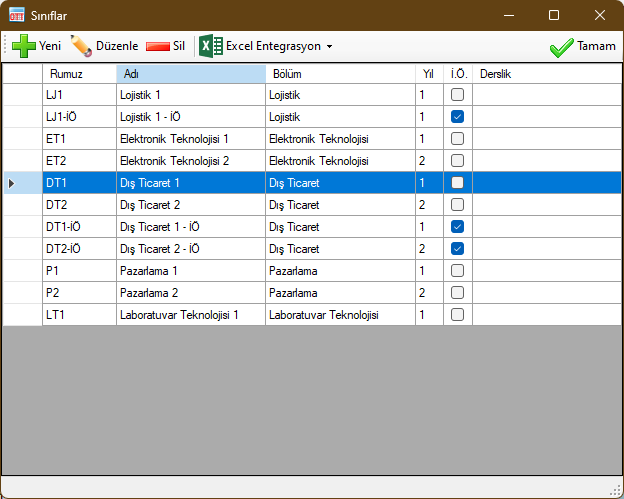Click the red minus Sil icon
The width and height of the screenshot is (624, 499).
tap(157, 46)
